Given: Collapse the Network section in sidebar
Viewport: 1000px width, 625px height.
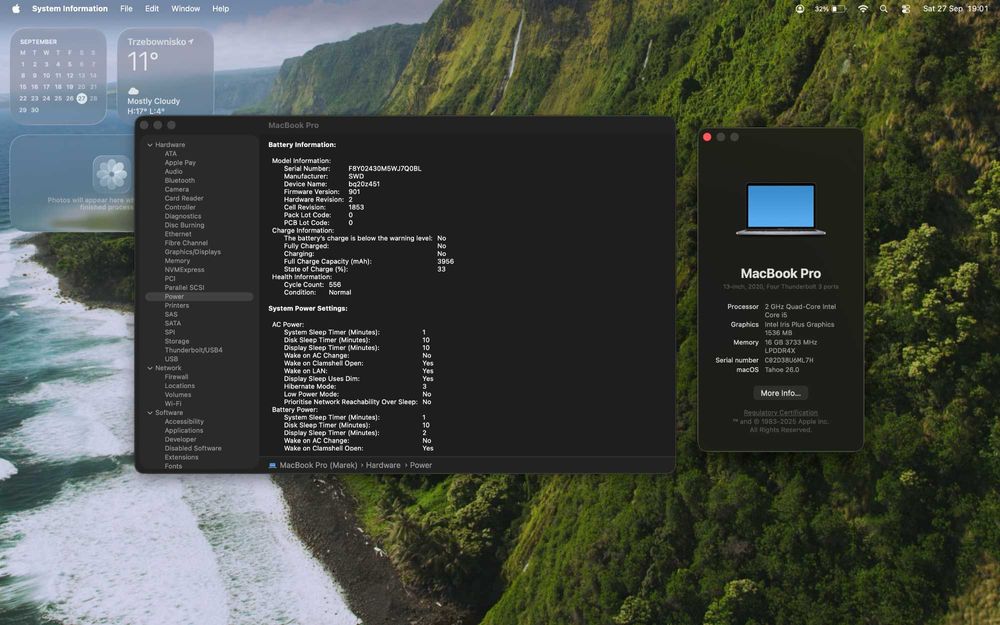Looking at the screenshot, I should [x=150, y=368].
